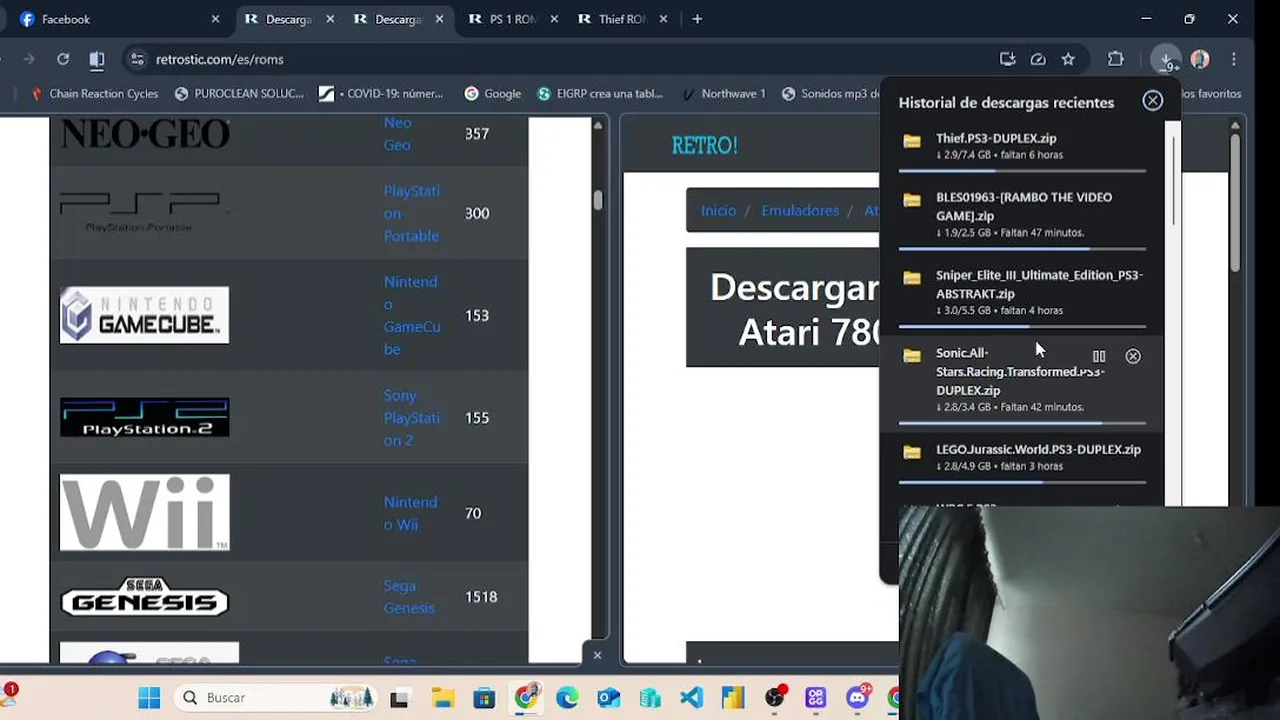
Task: Open the folder icon for the RAMBO THE VIDEO GAME zip
Action: point(912,200)
